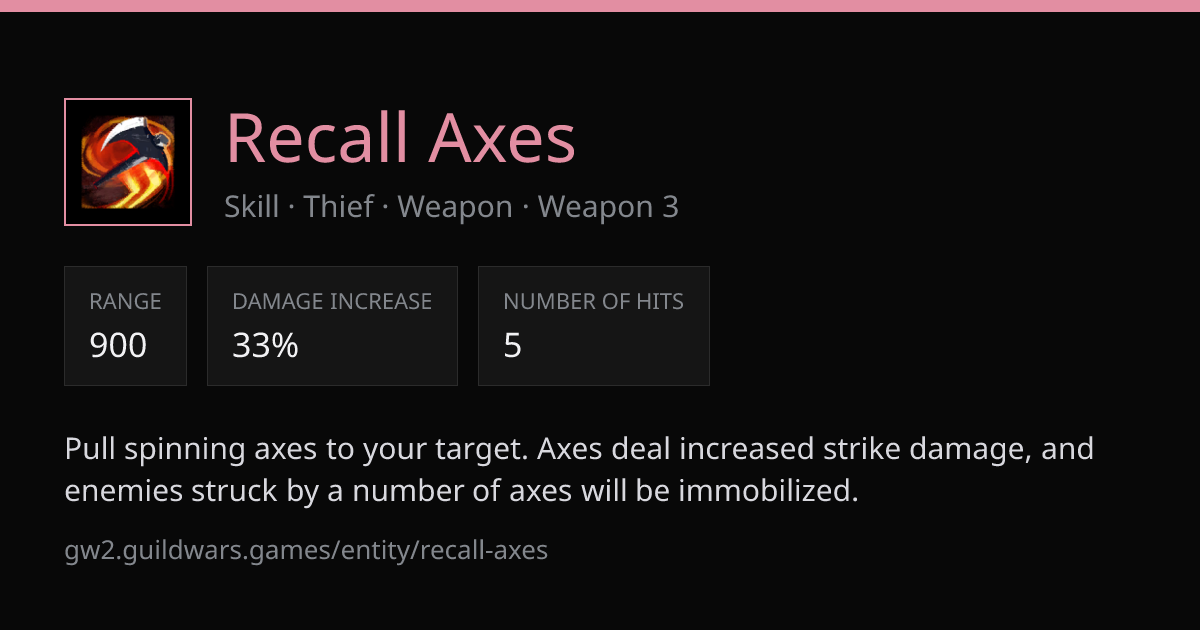Open the gw2.guildwars.games recall-axes URL

[x=306, y=550]
